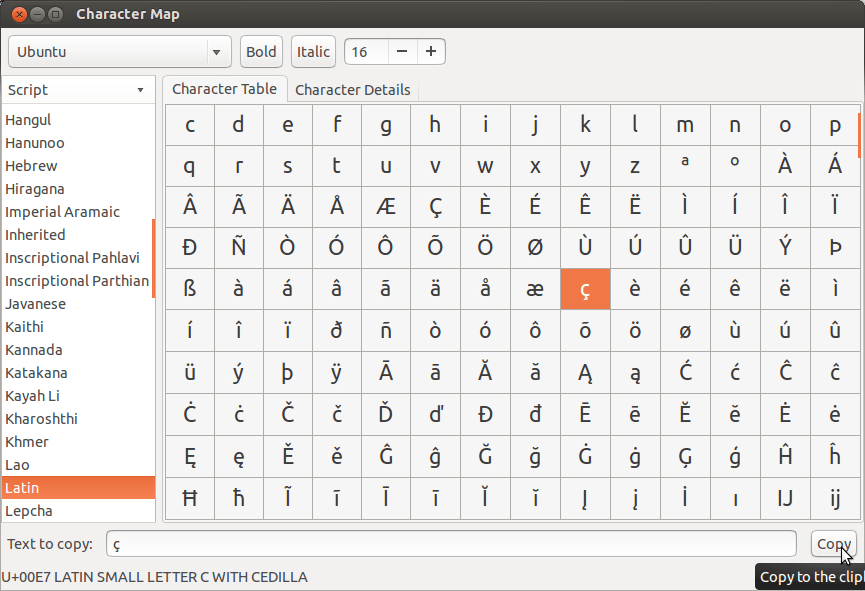Screen dimensions: 865x591
Task: Increase font size with the plus button
Action: [430, 51]
